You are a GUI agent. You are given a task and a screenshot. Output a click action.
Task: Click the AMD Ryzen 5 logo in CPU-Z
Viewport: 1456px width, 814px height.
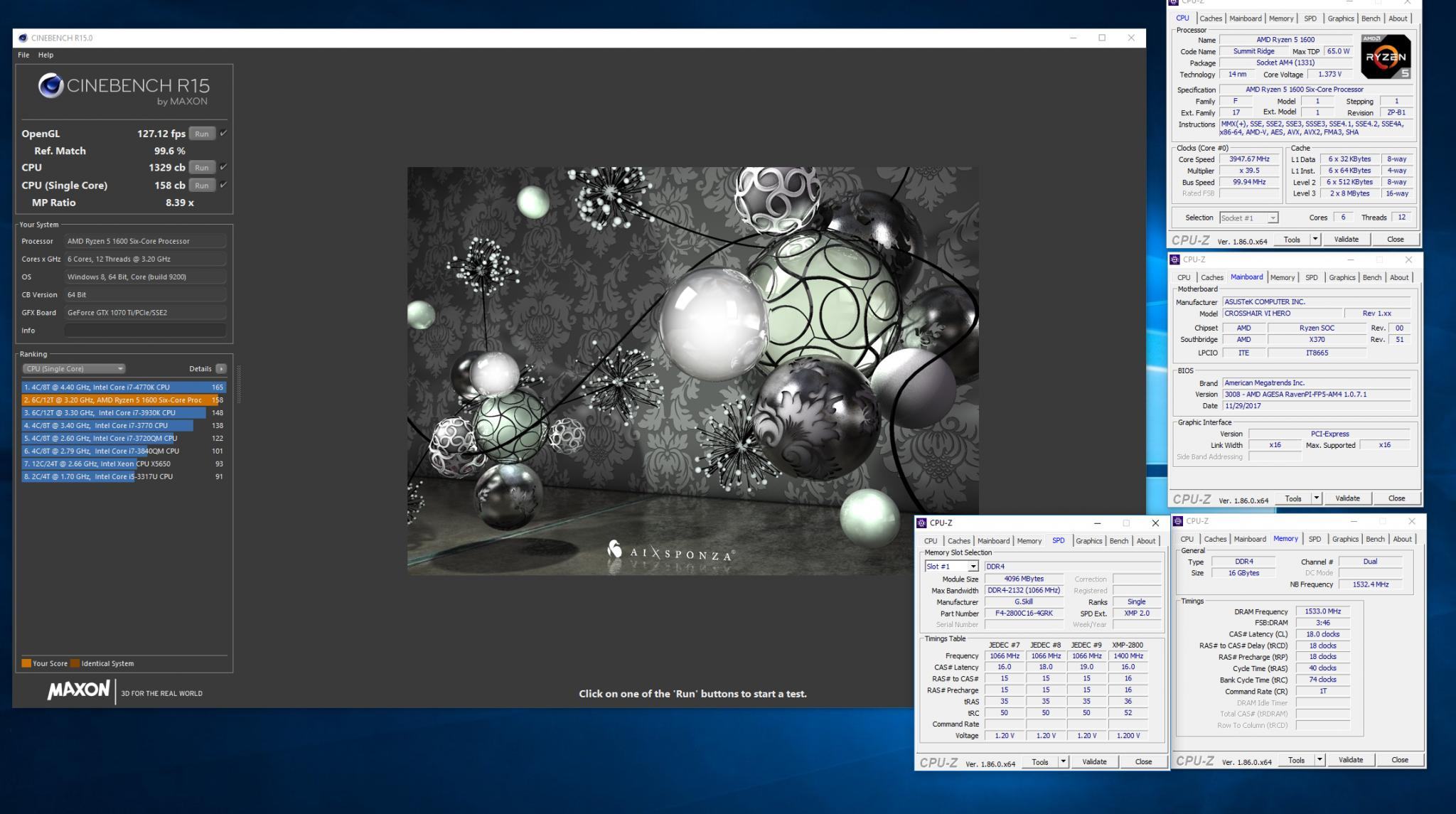[x=1386, y=57]
